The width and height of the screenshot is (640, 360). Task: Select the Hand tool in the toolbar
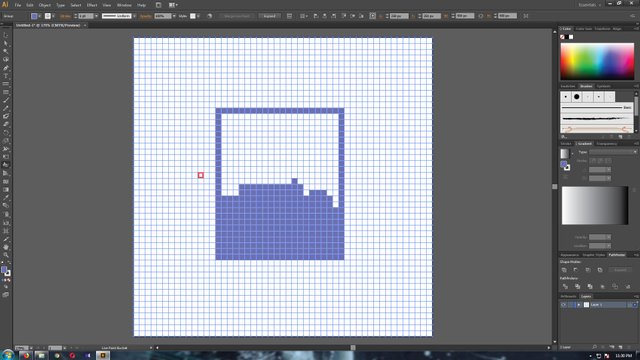tap(6, 247)
